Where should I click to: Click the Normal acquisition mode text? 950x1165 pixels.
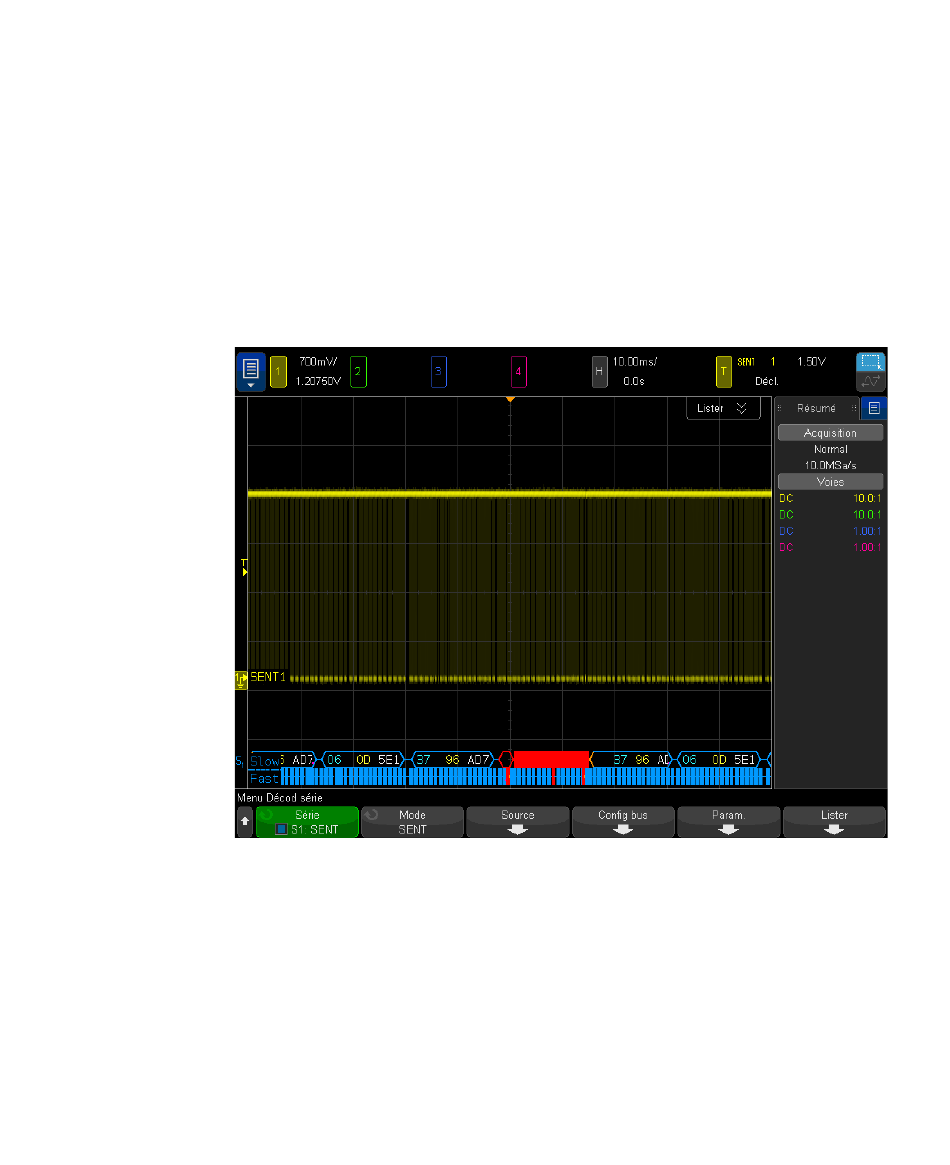[830, 450]
